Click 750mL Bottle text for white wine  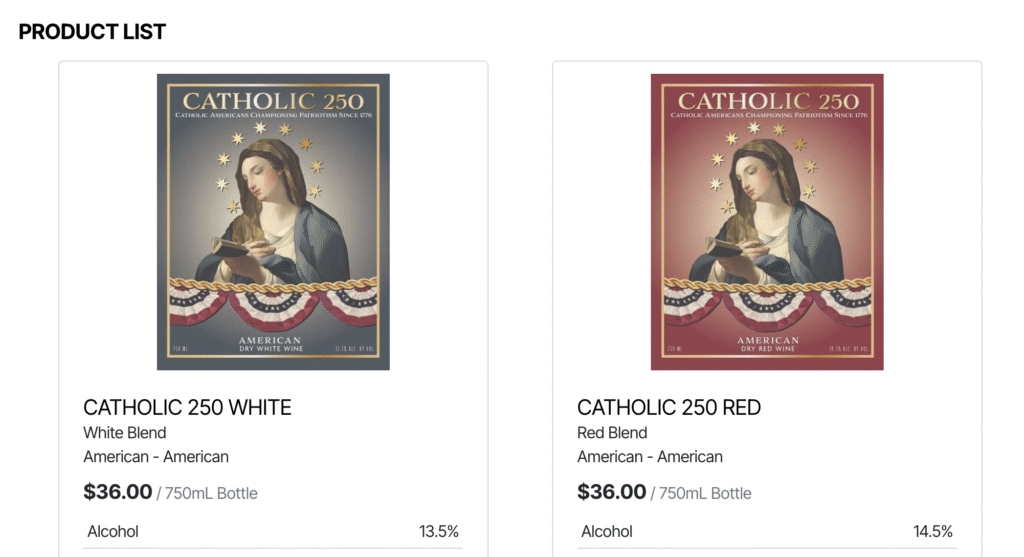pos(211,493)
